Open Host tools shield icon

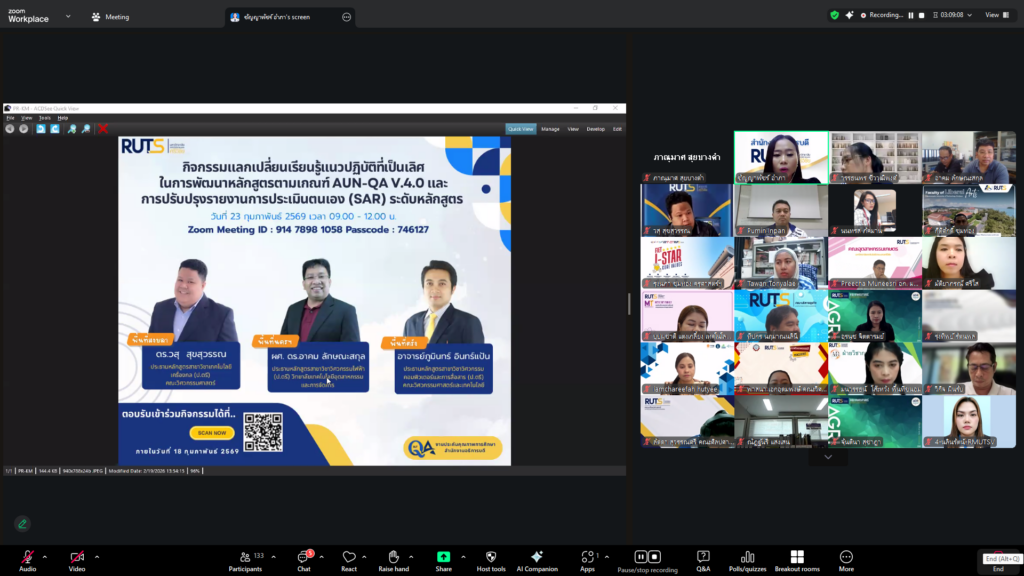(491, 558)
